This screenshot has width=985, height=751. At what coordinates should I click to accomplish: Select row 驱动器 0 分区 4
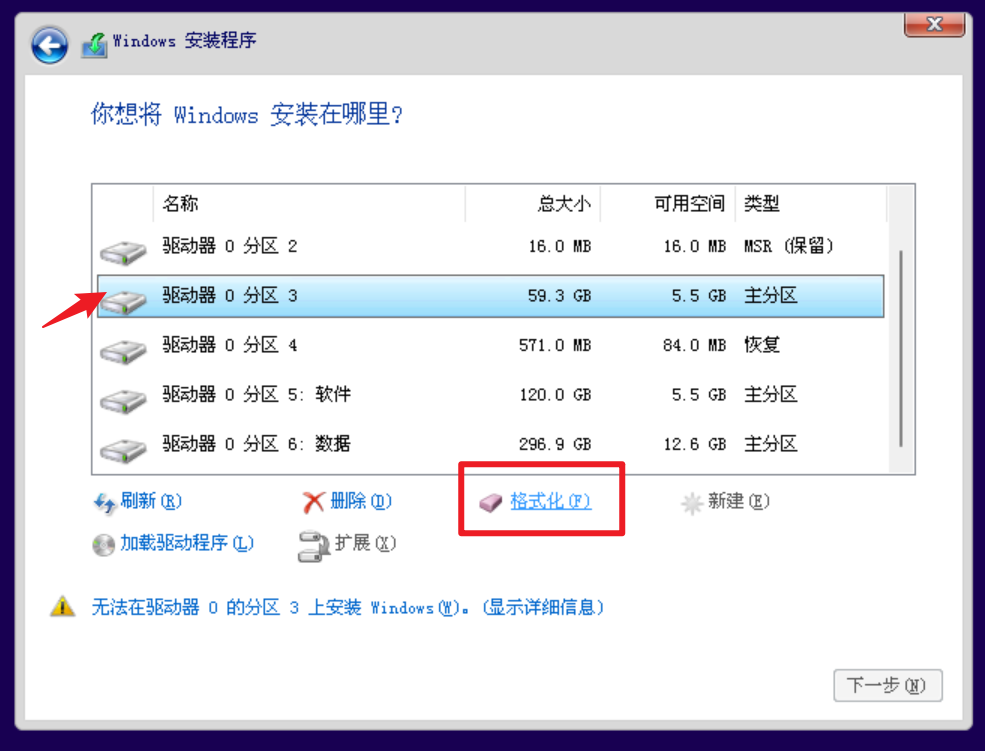491,345
